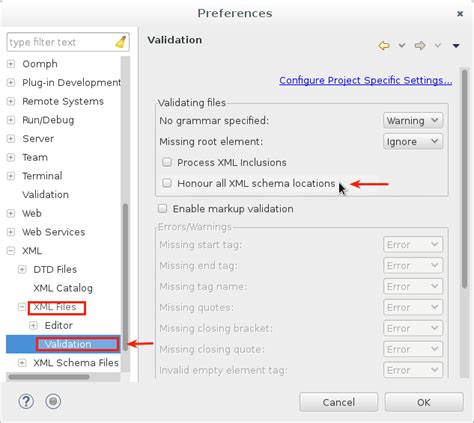Select Run/Debug tree item
The height and width of the screenshot is (423, 474).
point(48,120)
